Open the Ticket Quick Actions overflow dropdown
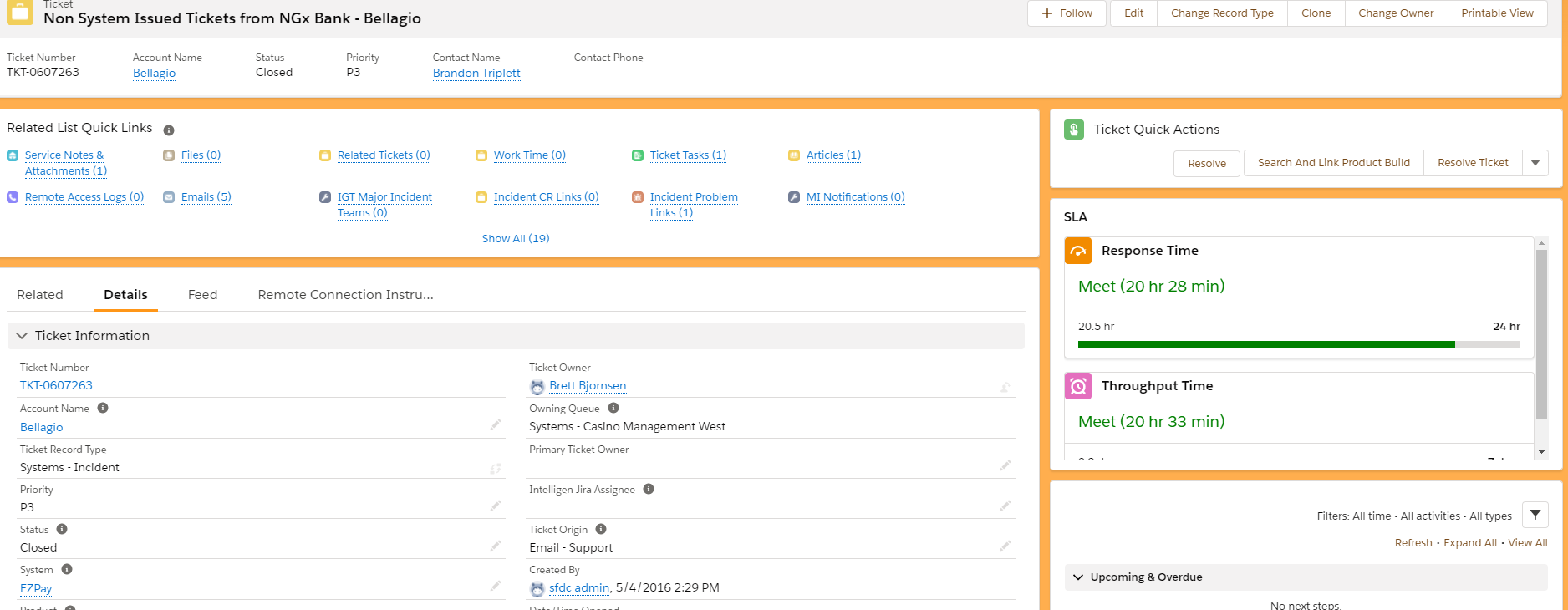Image resolution: width=1568 pixels, height=610 pixels. coord(1535,163)
